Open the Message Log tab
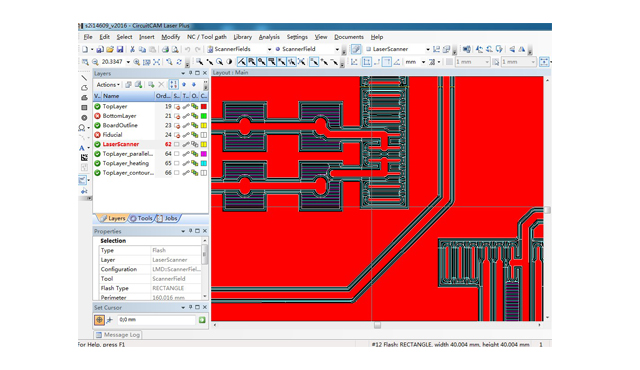Image resolution: width=640 pixels, height=370 pixels. [x=118, y=335]
